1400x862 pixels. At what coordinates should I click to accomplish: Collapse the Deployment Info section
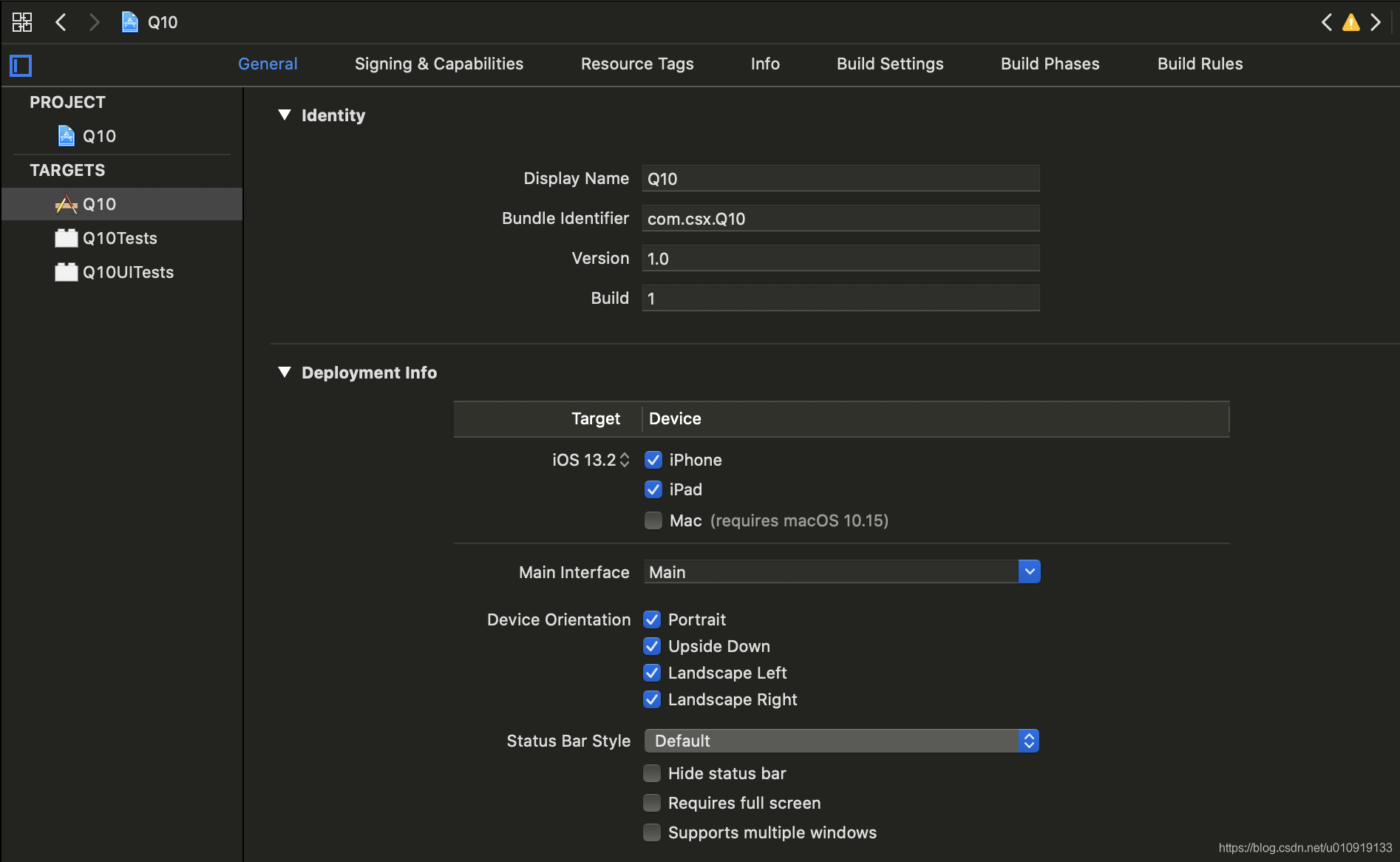[x=285, y=372]
